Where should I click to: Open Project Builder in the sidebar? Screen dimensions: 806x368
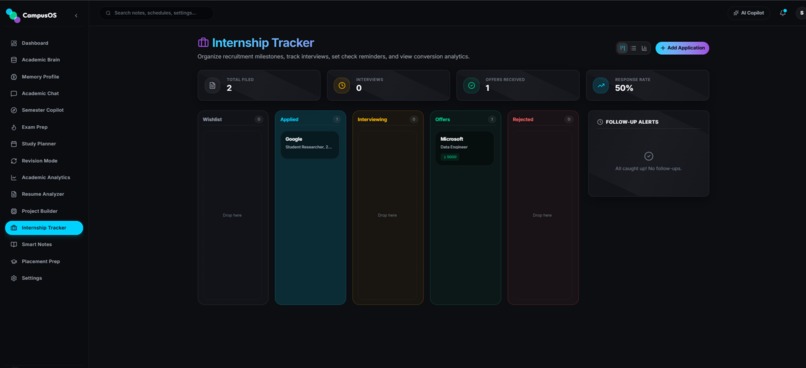pos(44,211)
